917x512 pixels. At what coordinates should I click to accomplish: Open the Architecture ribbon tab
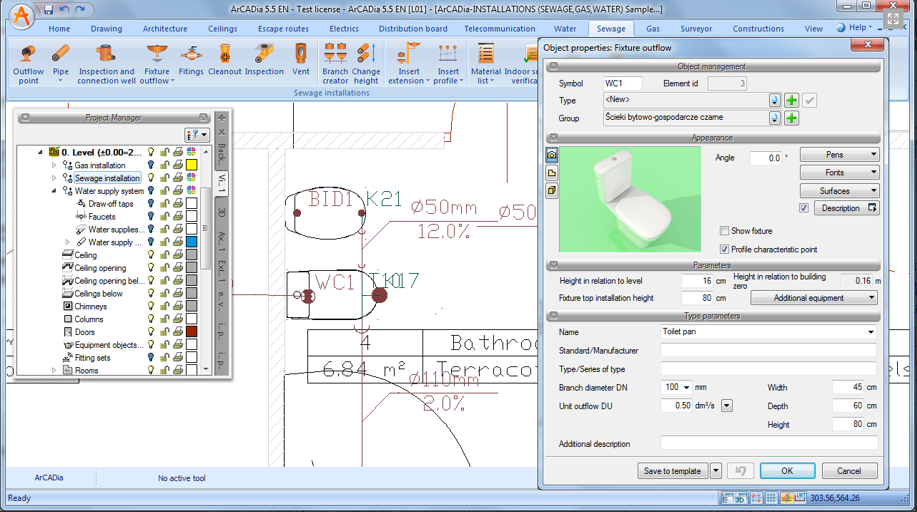click(x=165, y=29)
